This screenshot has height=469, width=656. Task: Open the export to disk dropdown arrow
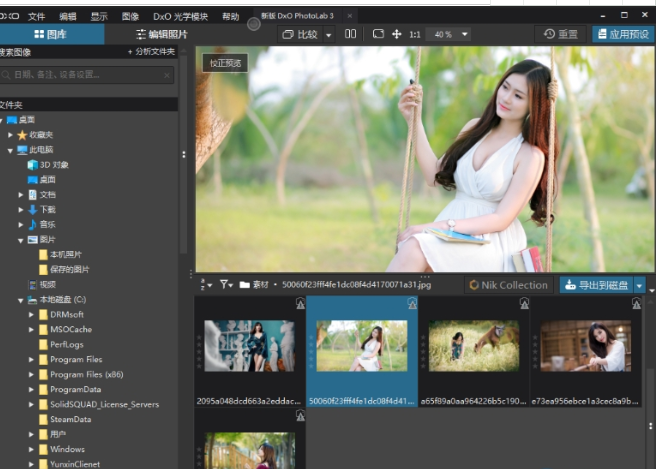(x=640, y=285)
